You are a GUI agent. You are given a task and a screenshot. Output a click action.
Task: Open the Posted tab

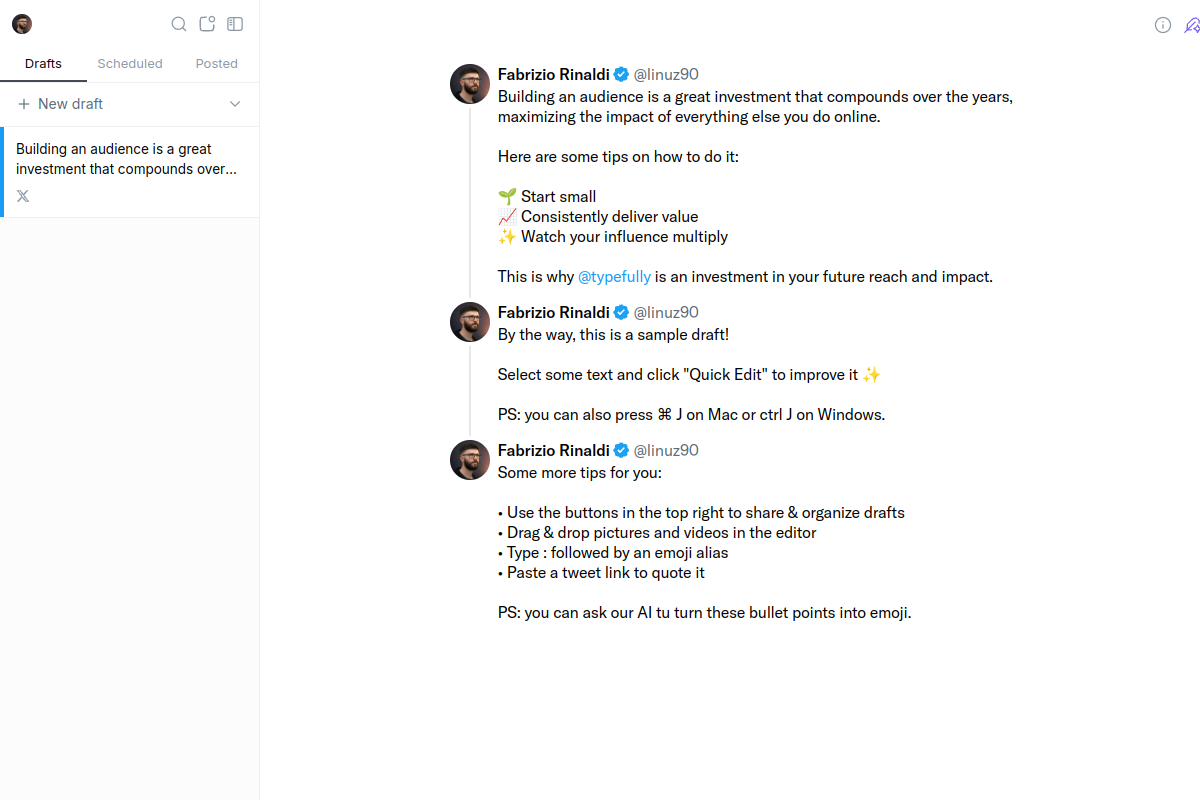[216, 63]
